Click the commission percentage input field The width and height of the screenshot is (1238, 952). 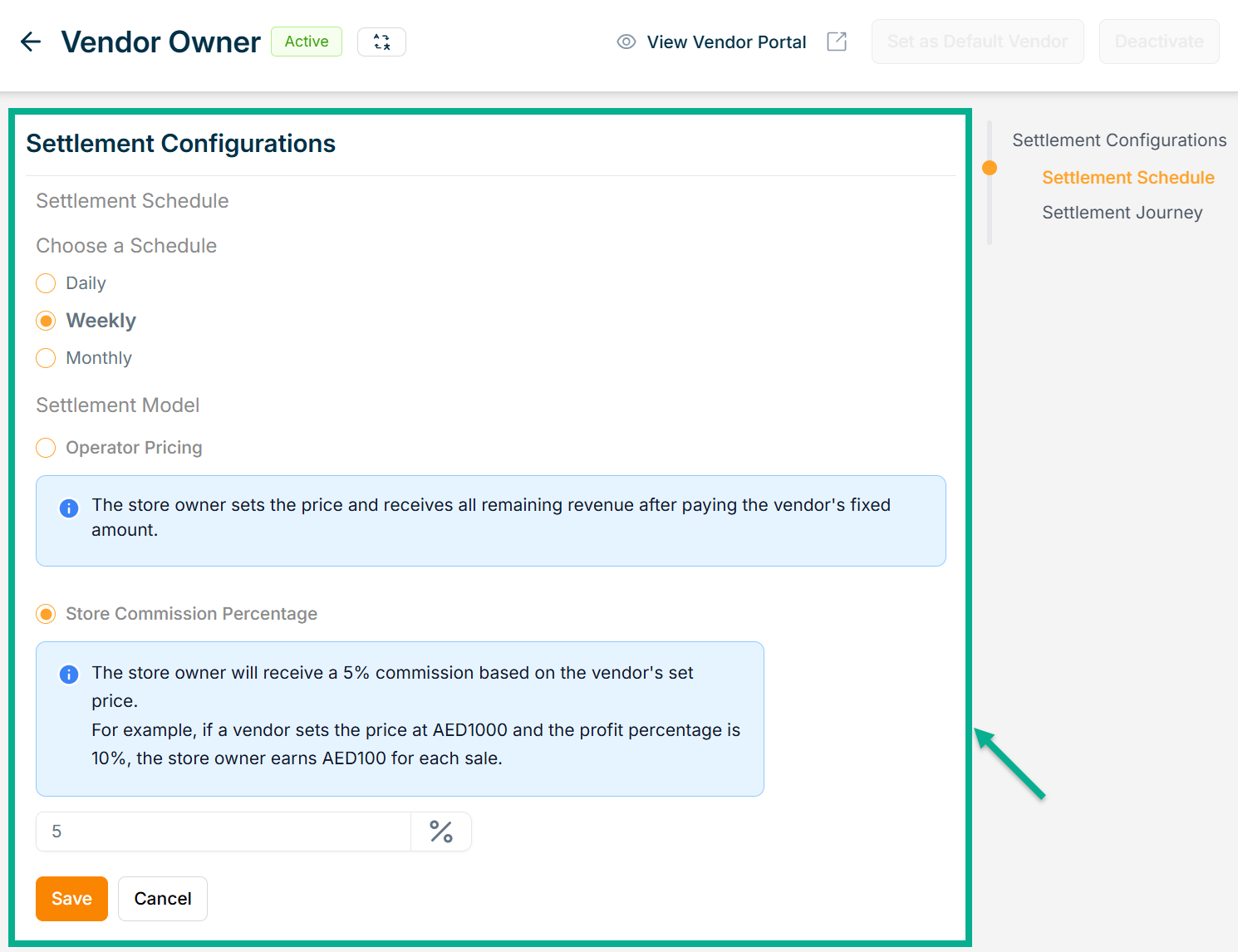click(223, 832)
